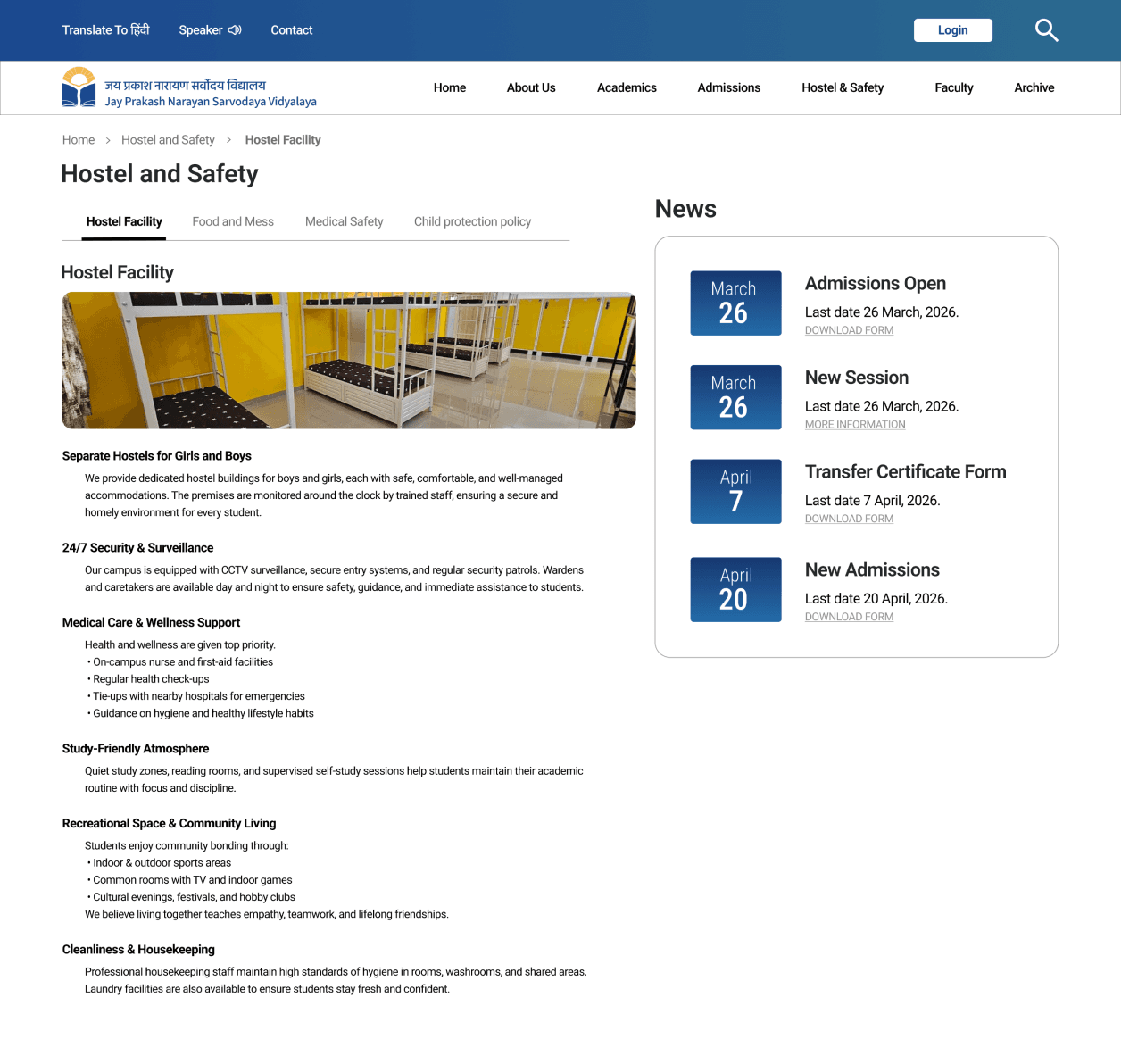Switch to the Medical Safety tab
1121x1064 pixels.
(344, 222)
